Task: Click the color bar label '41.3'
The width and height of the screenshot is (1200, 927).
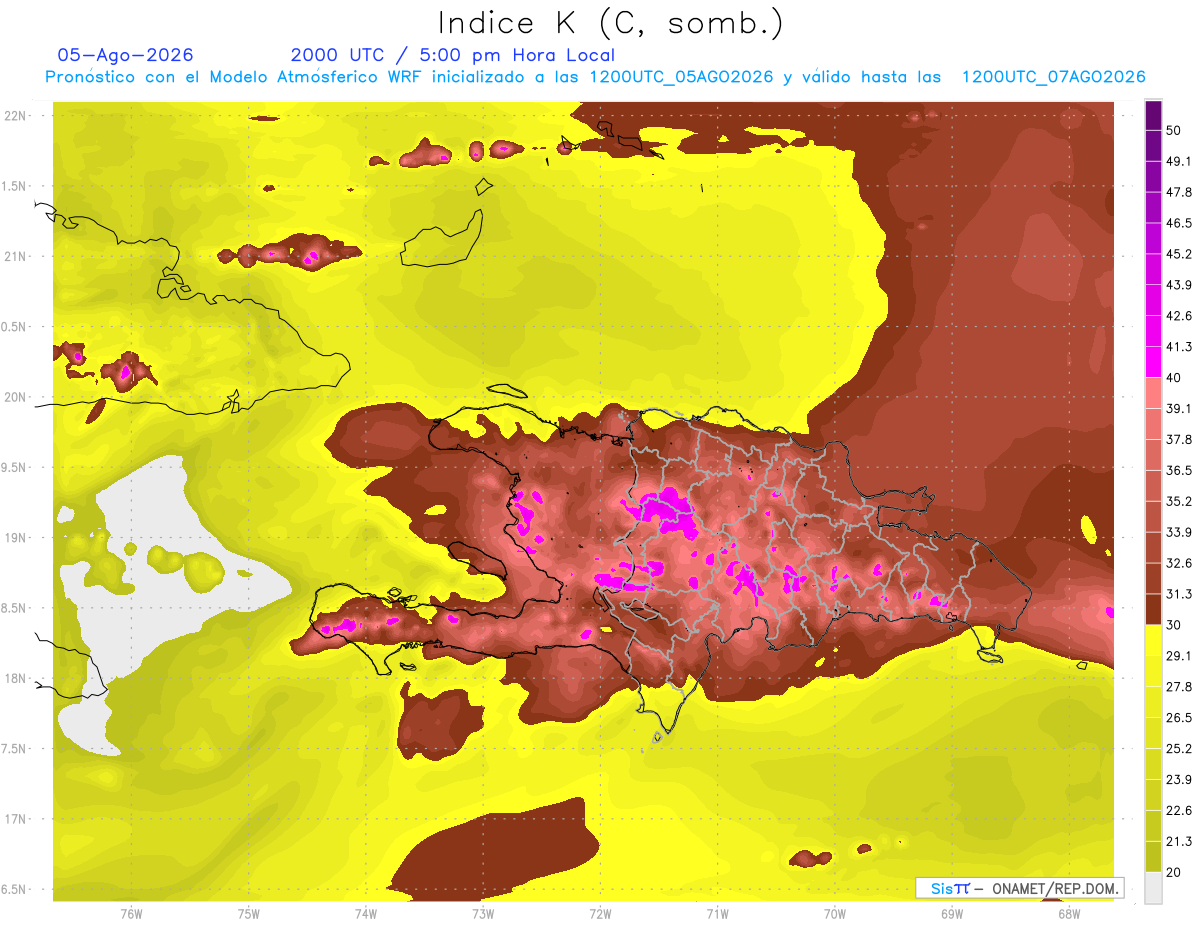Action: [x=1179, y=347]
